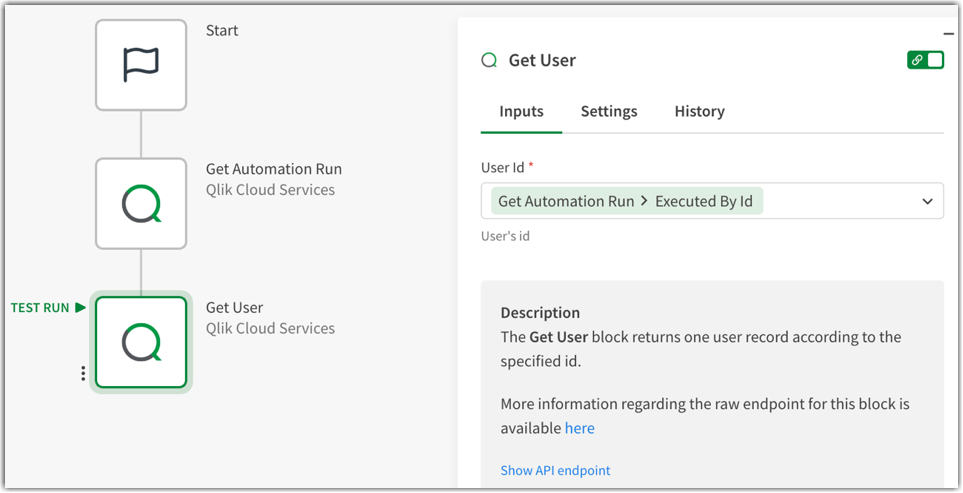This screenshot has width=963, height=493.
Task: Minimize the Get User panel with the dash icon
Action: tap(948, 34)
